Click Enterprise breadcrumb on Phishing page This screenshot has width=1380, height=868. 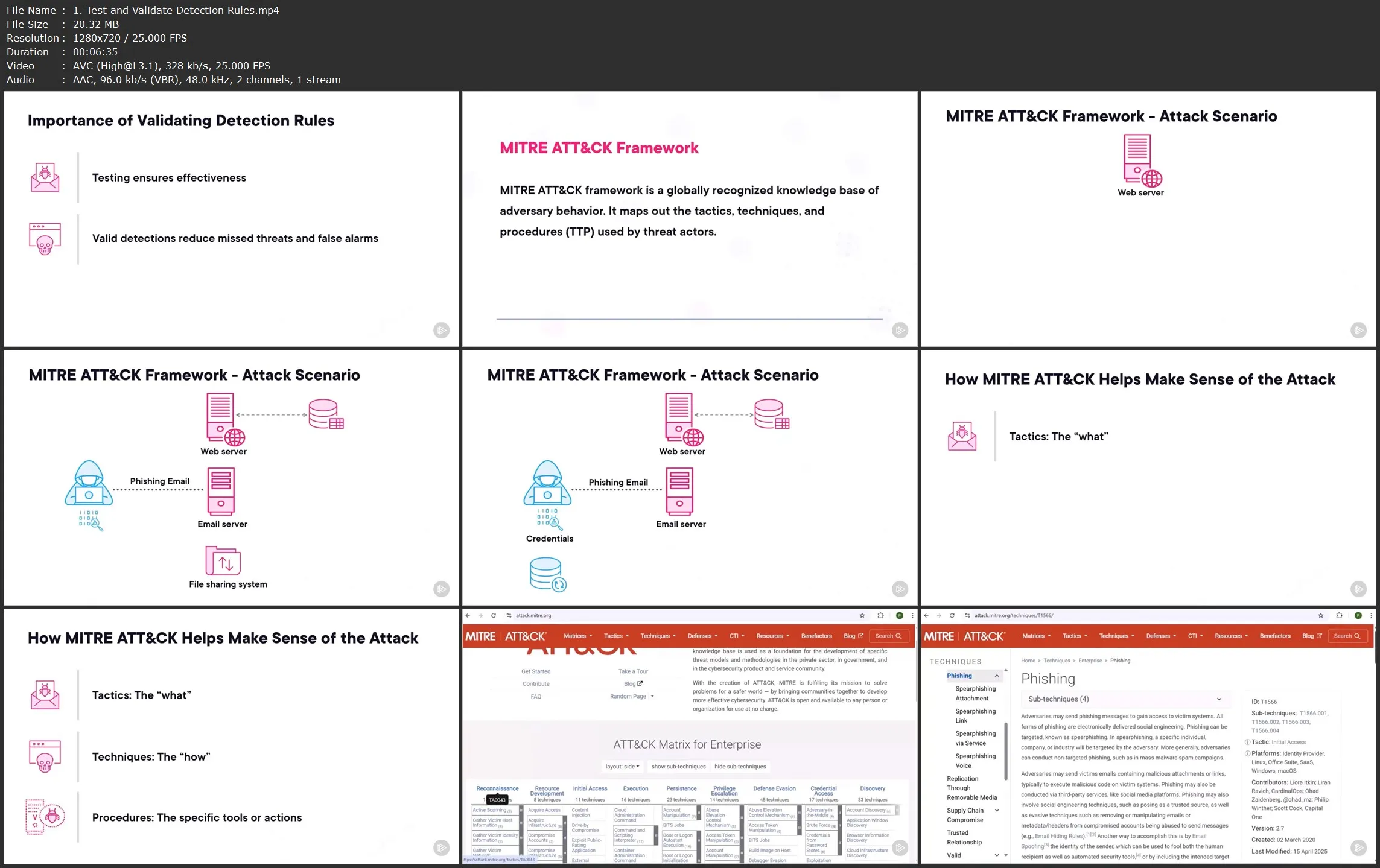tap(1090, 661)
